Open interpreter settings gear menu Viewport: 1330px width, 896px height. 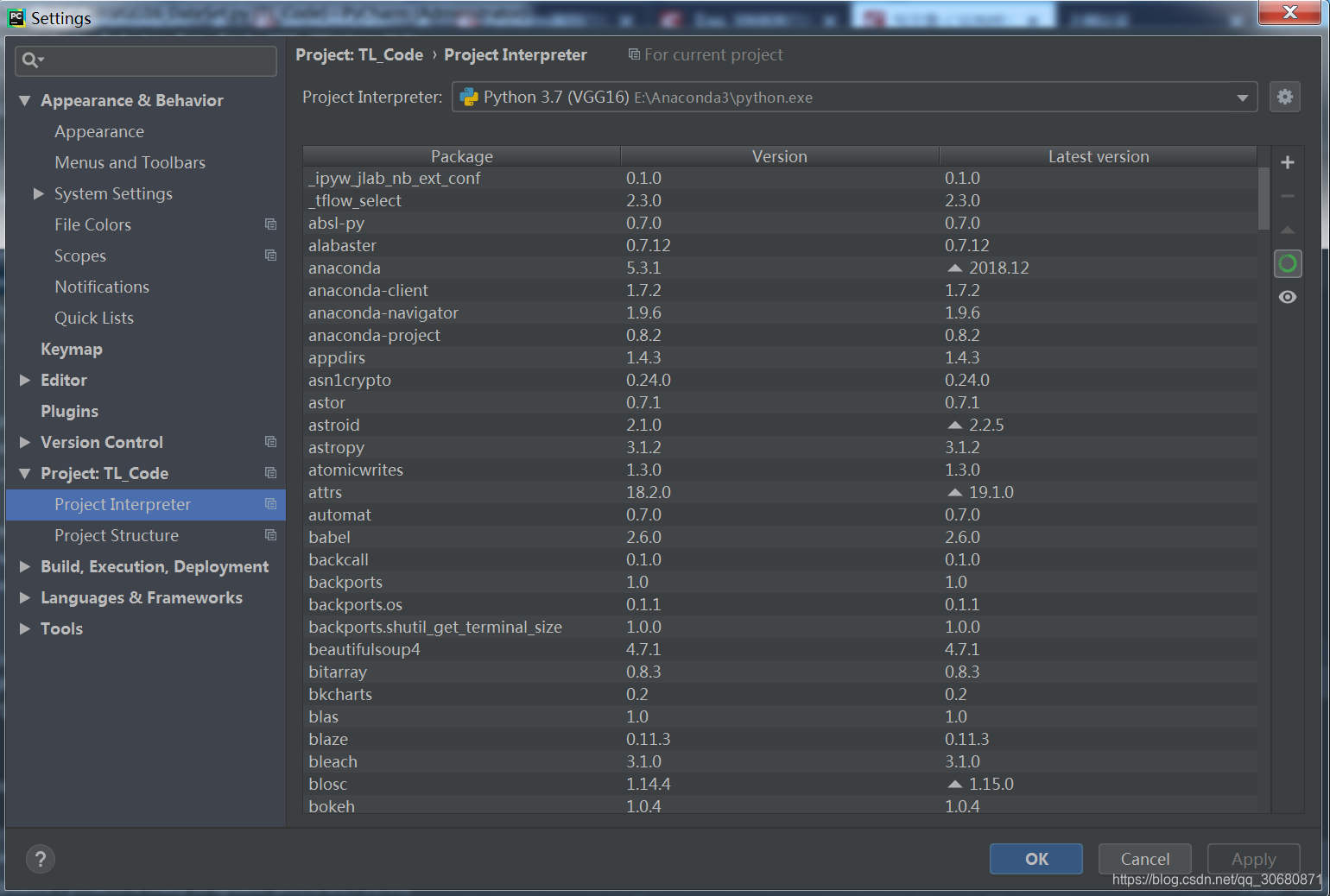pyautogui.click(x=1285, y=97)
